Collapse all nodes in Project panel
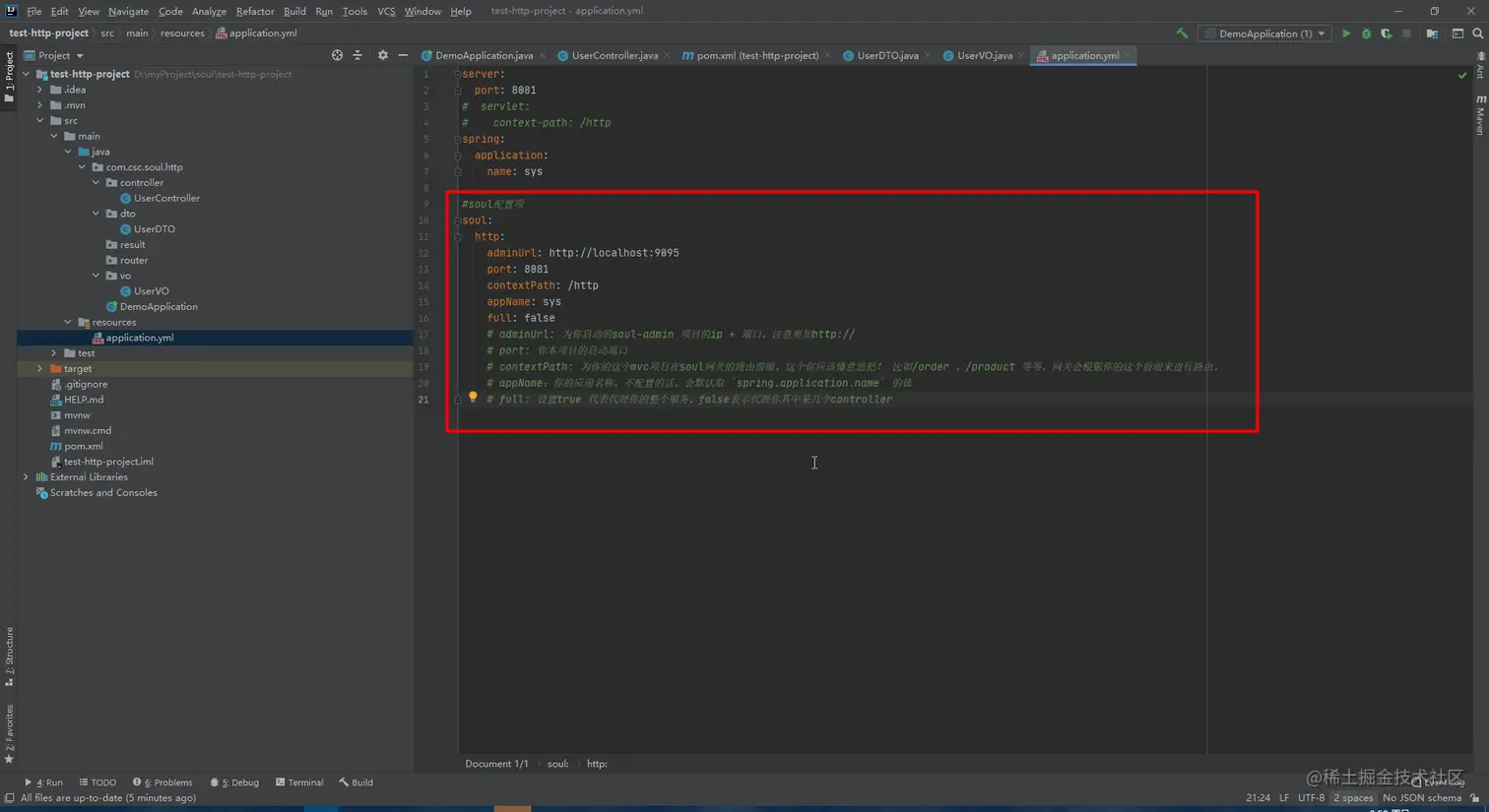The width and height of the screenshot is (1489, 812). [x=357, y=55]
